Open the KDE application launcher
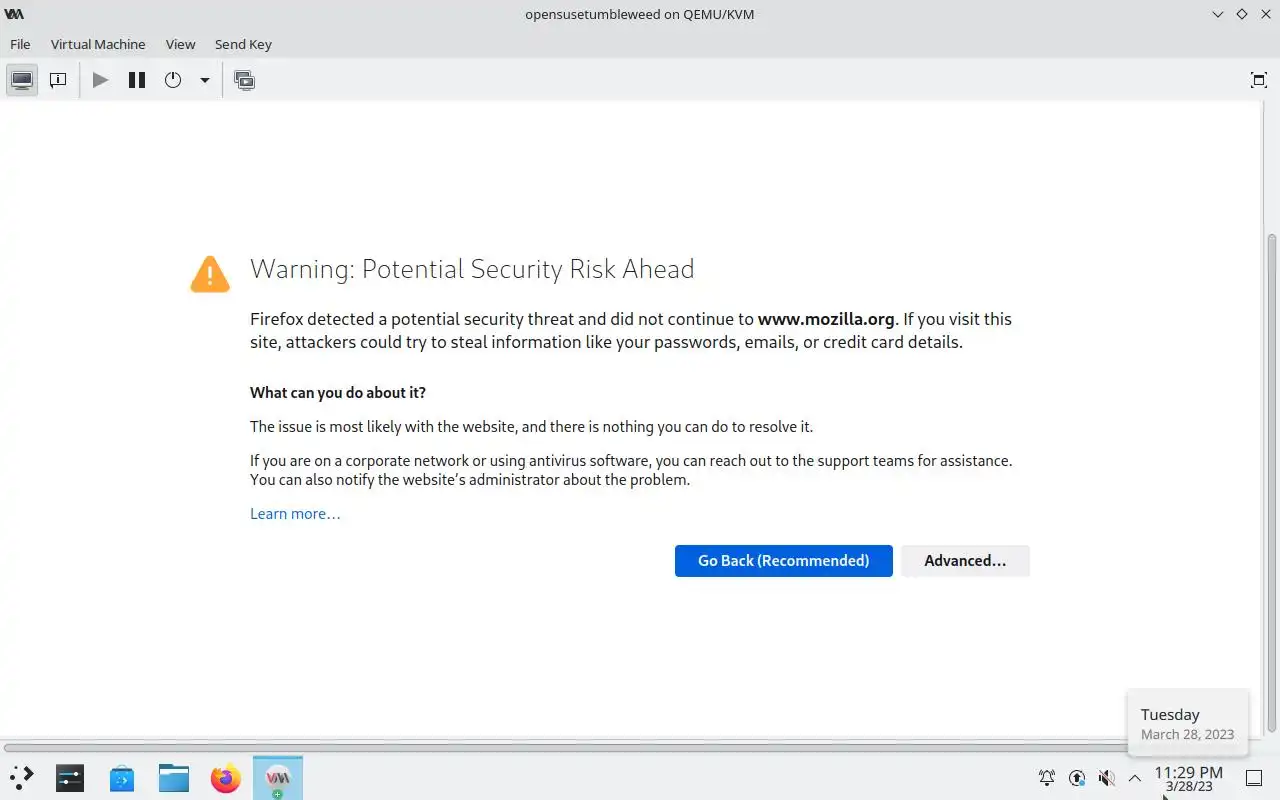Screen dimensions: 1280x800 click(21, 777)
